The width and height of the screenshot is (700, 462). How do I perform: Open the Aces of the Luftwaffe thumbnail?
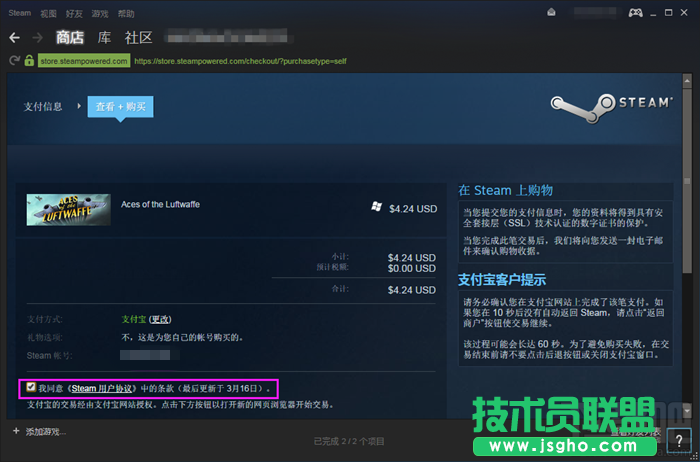click(69, 209)
